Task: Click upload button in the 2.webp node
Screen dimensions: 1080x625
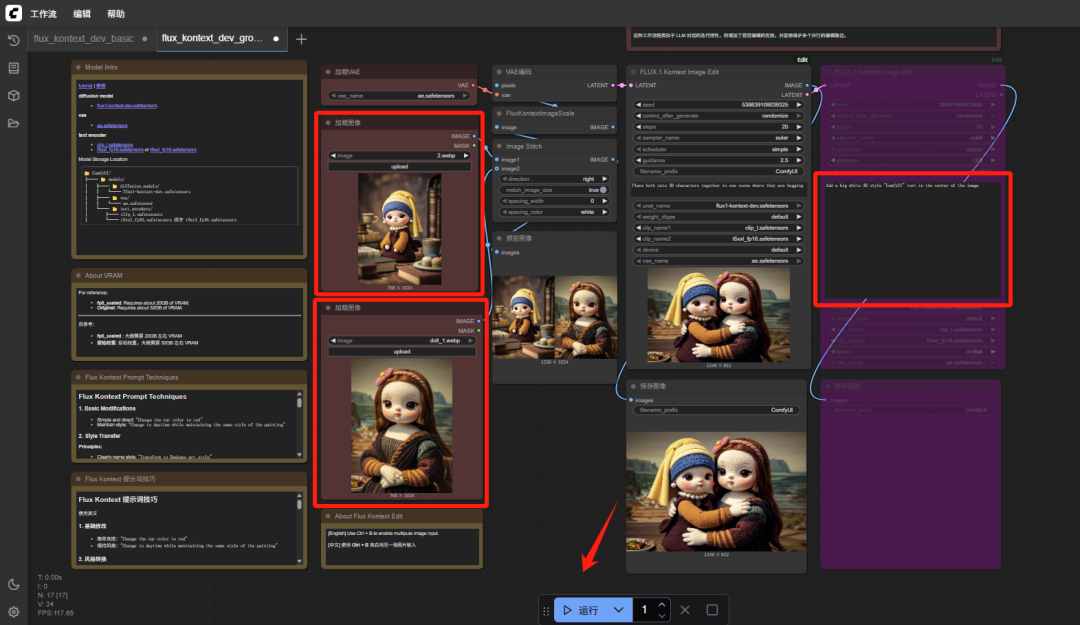Action: click(x=400, y=167)
